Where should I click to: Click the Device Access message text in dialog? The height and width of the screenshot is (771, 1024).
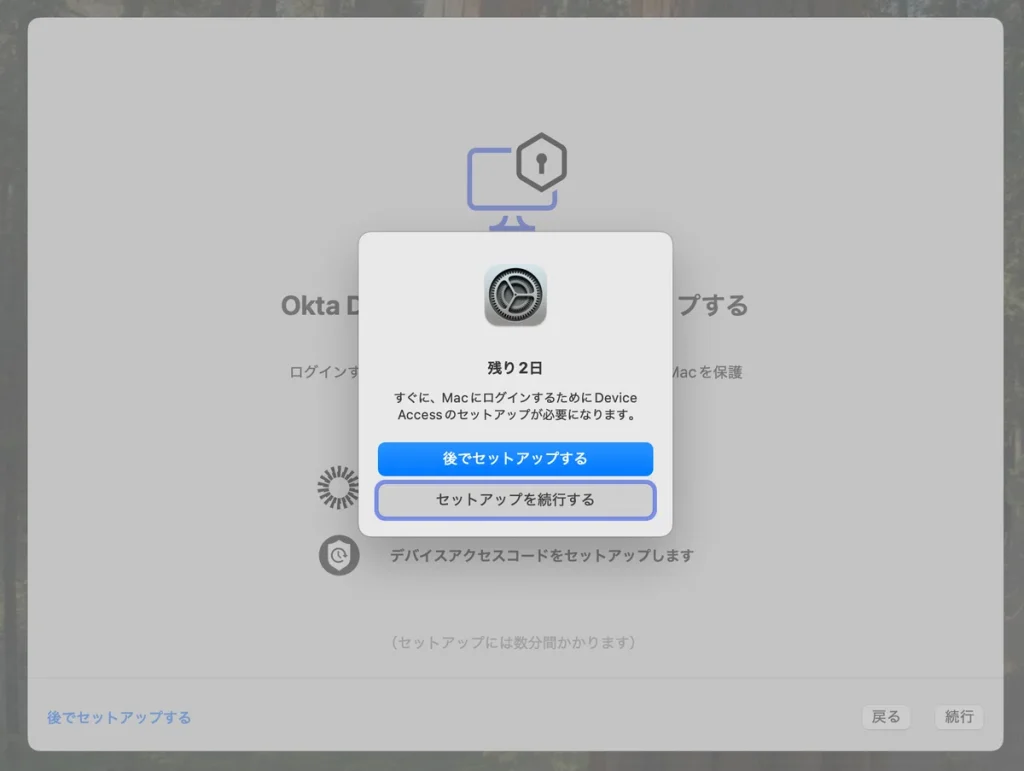pos(515,406)
